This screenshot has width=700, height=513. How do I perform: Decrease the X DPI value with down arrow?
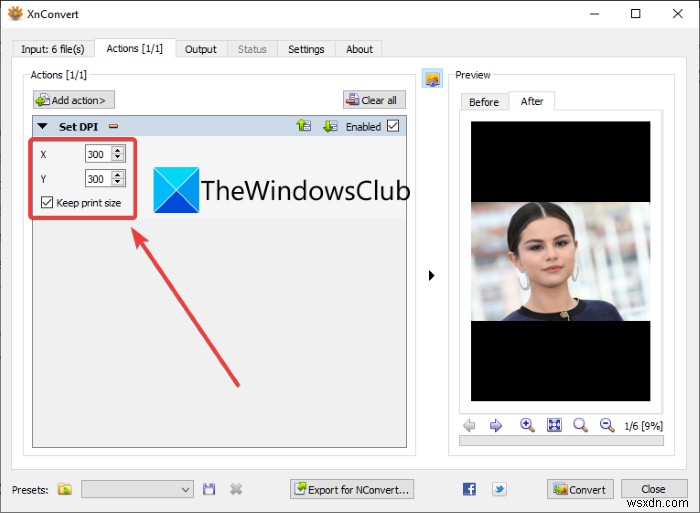coord(117,158)
